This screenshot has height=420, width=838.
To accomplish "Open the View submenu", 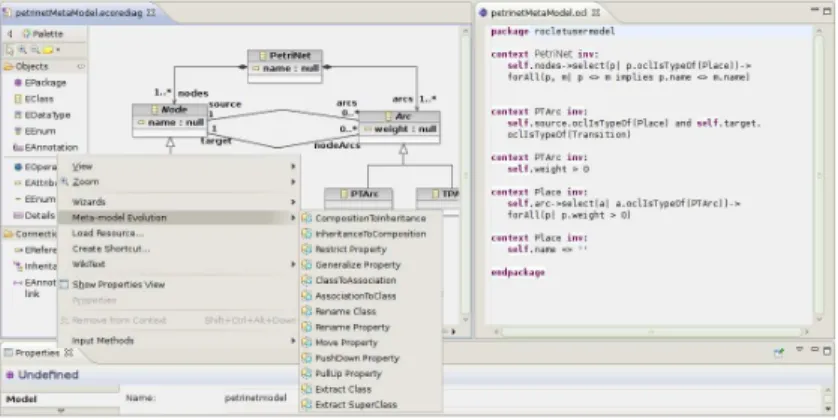I will [x=179, y=167].
